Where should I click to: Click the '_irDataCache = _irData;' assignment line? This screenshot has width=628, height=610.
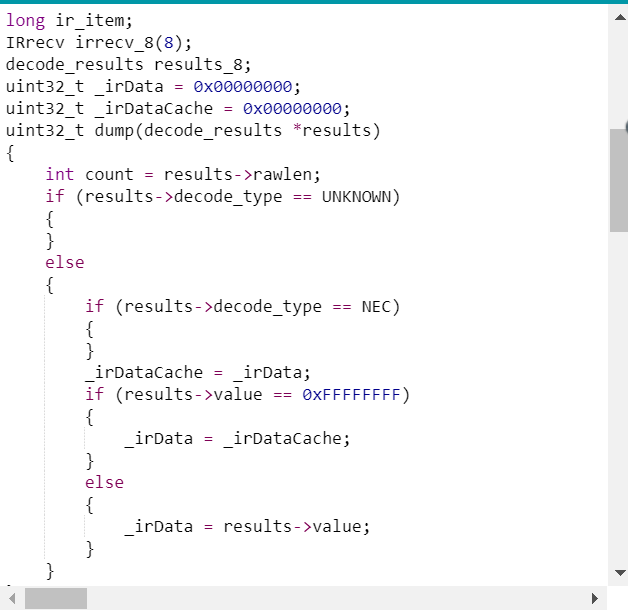[197, 373]
